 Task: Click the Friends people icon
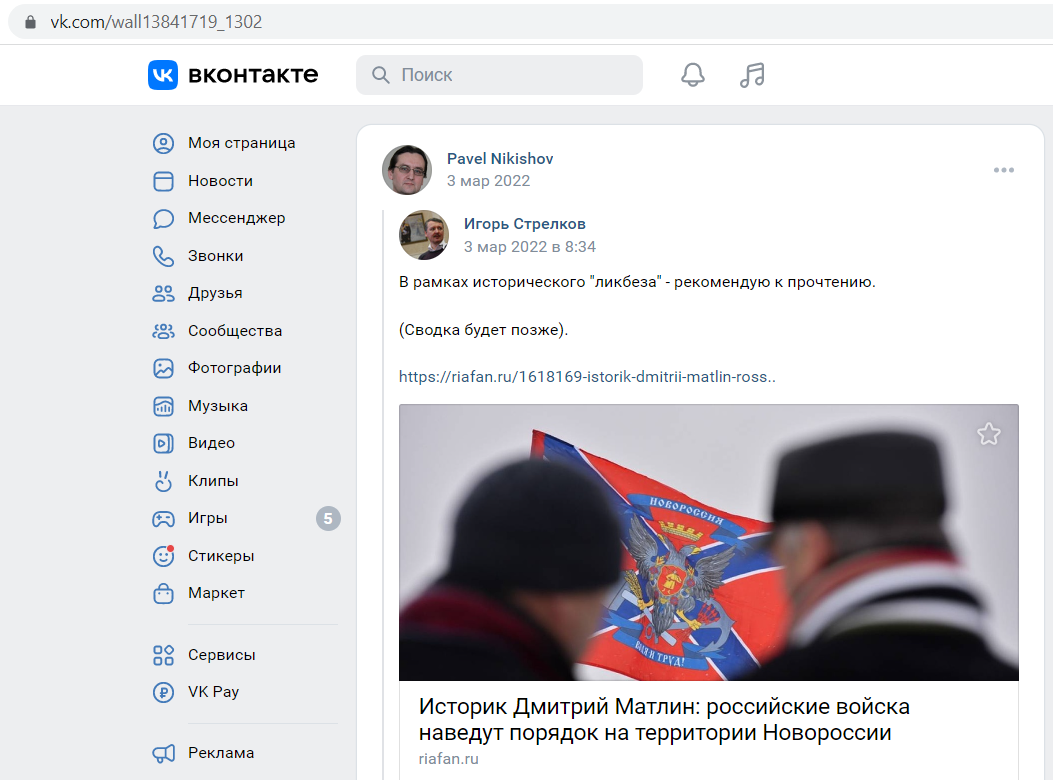[x=163, y=293]
